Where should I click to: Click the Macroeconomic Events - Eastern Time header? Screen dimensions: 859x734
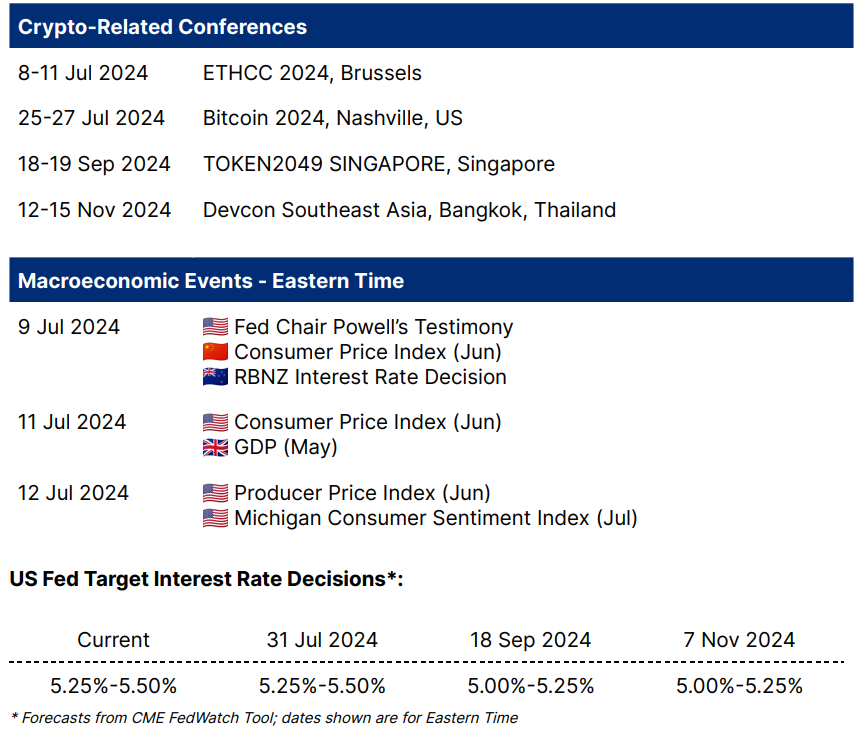(x=211, y=281)
